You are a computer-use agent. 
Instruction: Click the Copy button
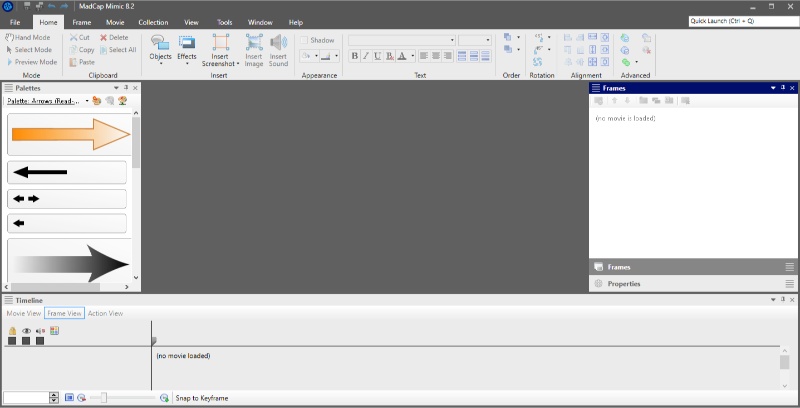pyautogui.click(x=82, y=49)
